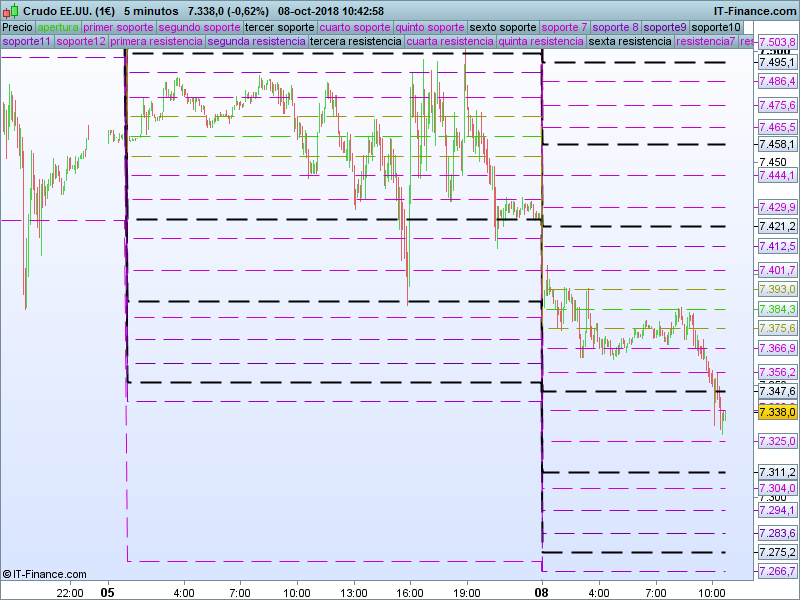Click the 7.401,7 price axis label

point(777,270)
